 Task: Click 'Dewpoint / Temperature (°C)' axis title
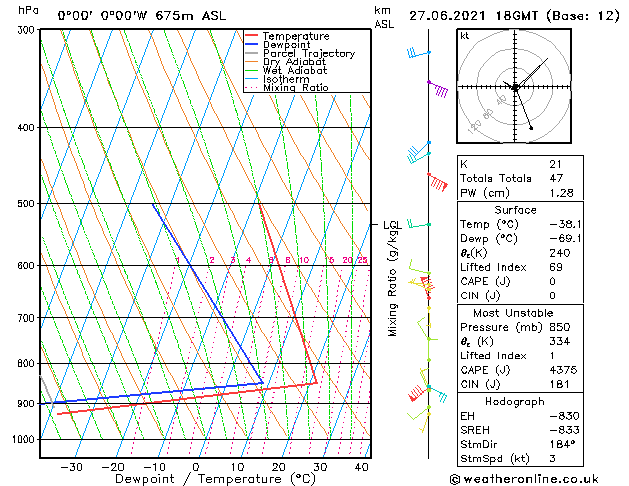[x=215, y=479]
